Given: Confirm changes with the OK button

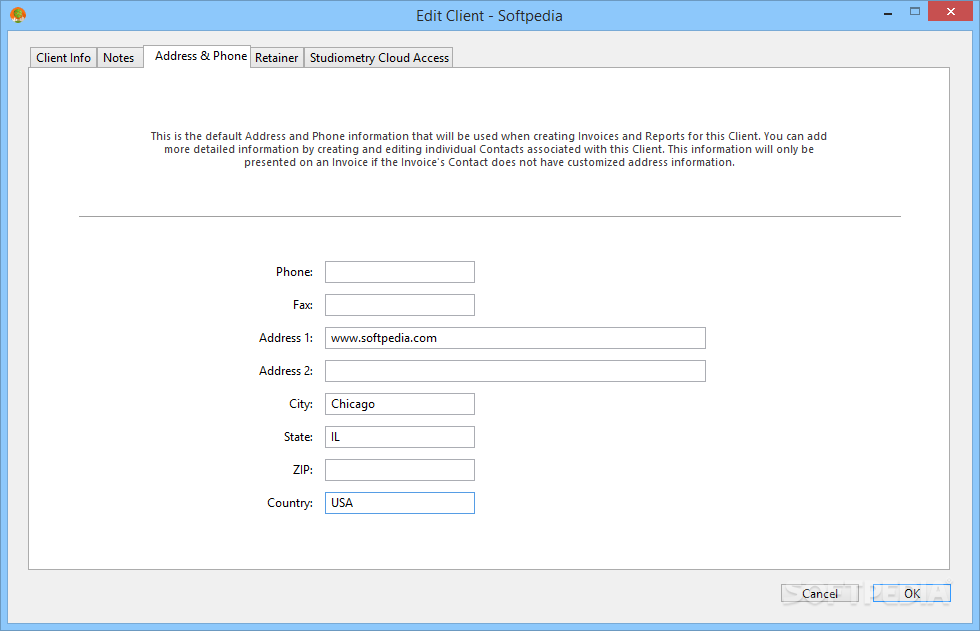Looking at the screenshot, I should tap(912, 594).
